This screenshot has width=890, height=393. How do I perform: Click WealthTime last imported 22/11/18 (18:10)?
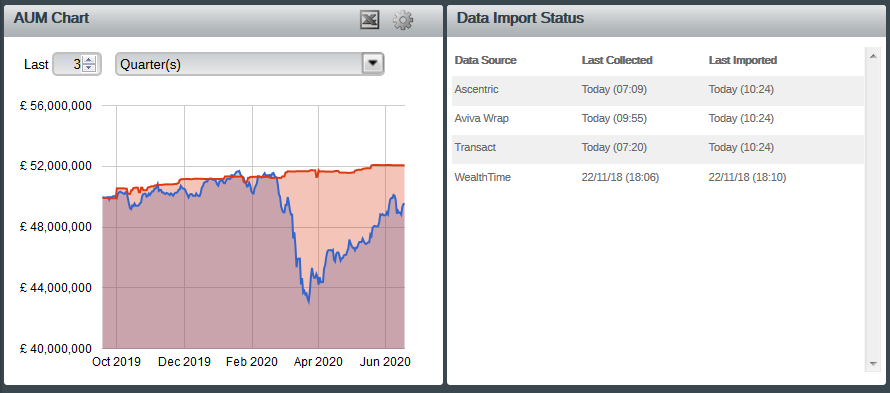748,178
